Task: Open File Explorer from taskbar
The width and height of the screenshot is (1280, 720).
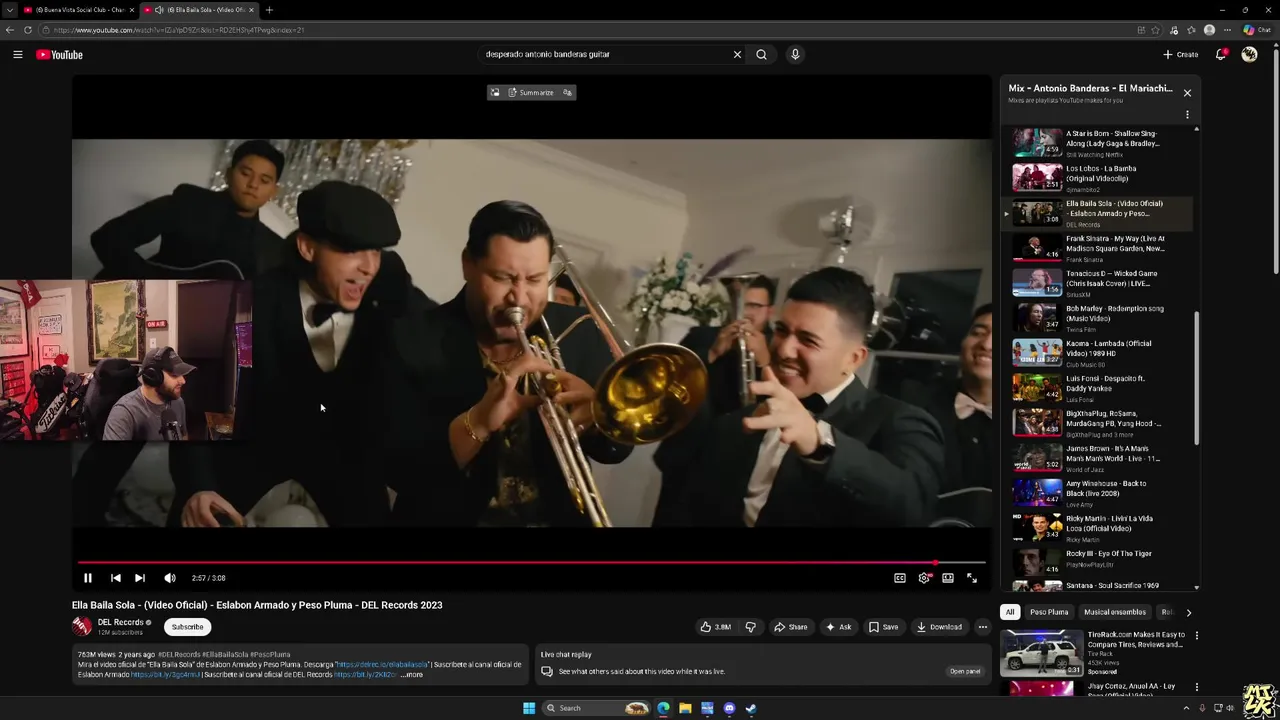Action: pos(685,708)
